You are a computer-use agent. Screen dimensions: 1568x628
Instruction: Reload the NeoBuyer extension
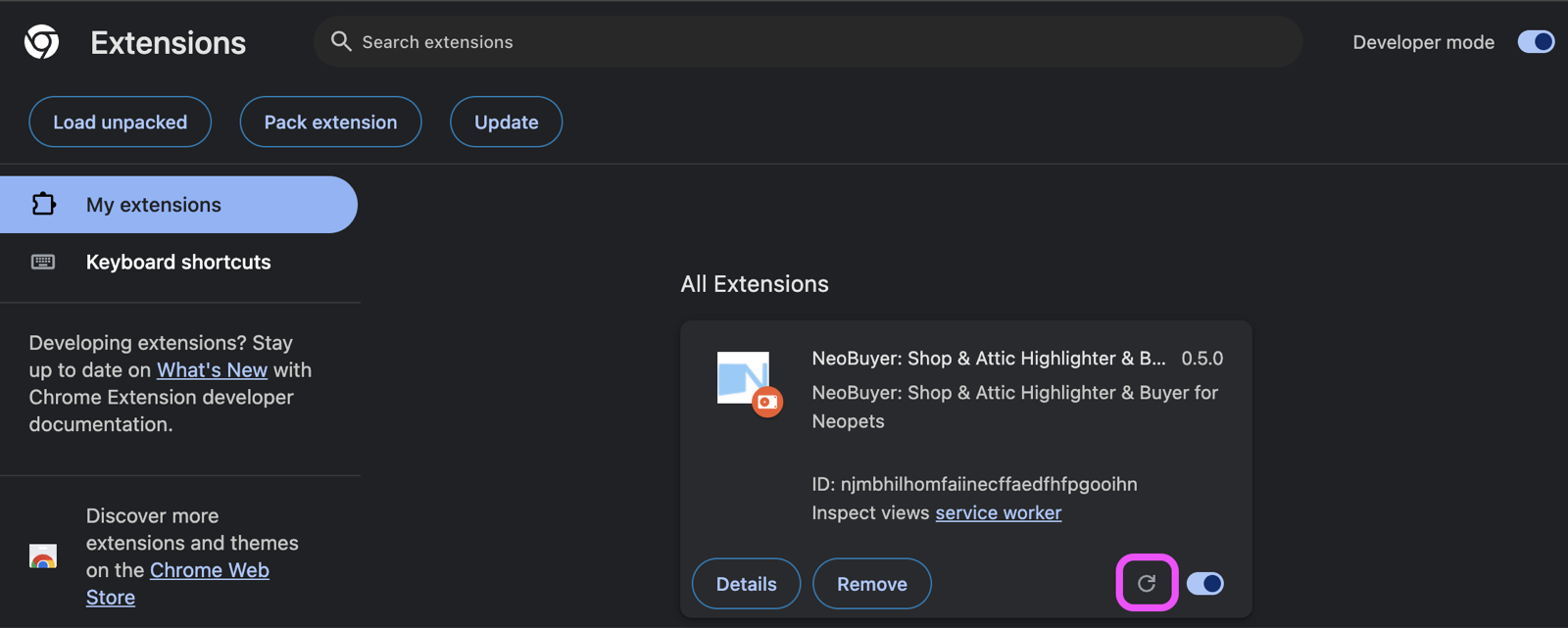pyautogui.click(x=1147, y=584)
